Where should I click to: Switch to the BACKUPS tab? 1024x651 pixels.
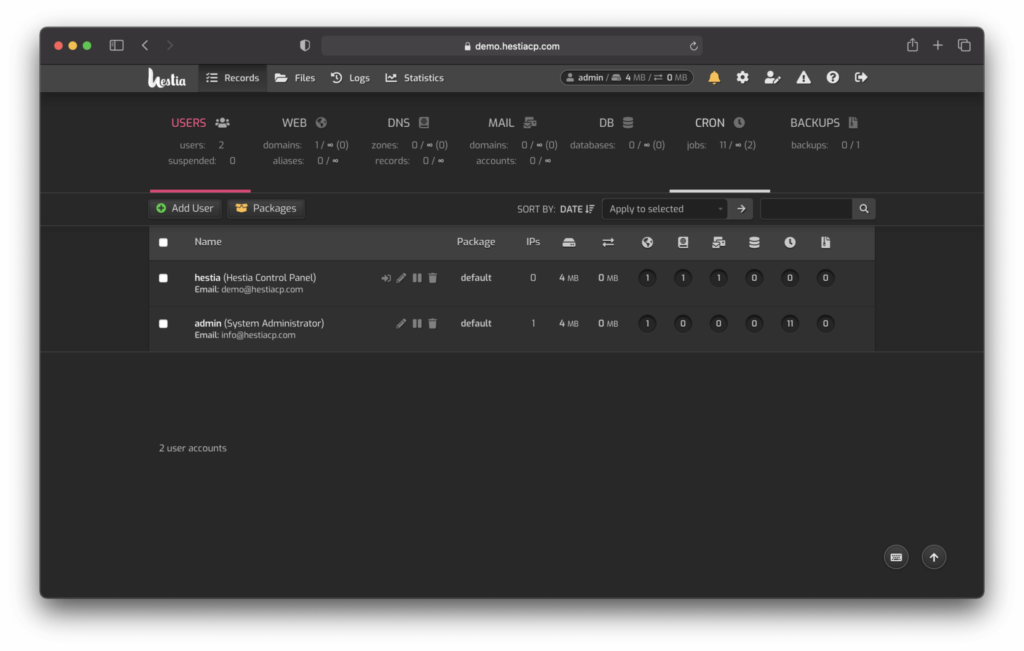coord(824,123)
